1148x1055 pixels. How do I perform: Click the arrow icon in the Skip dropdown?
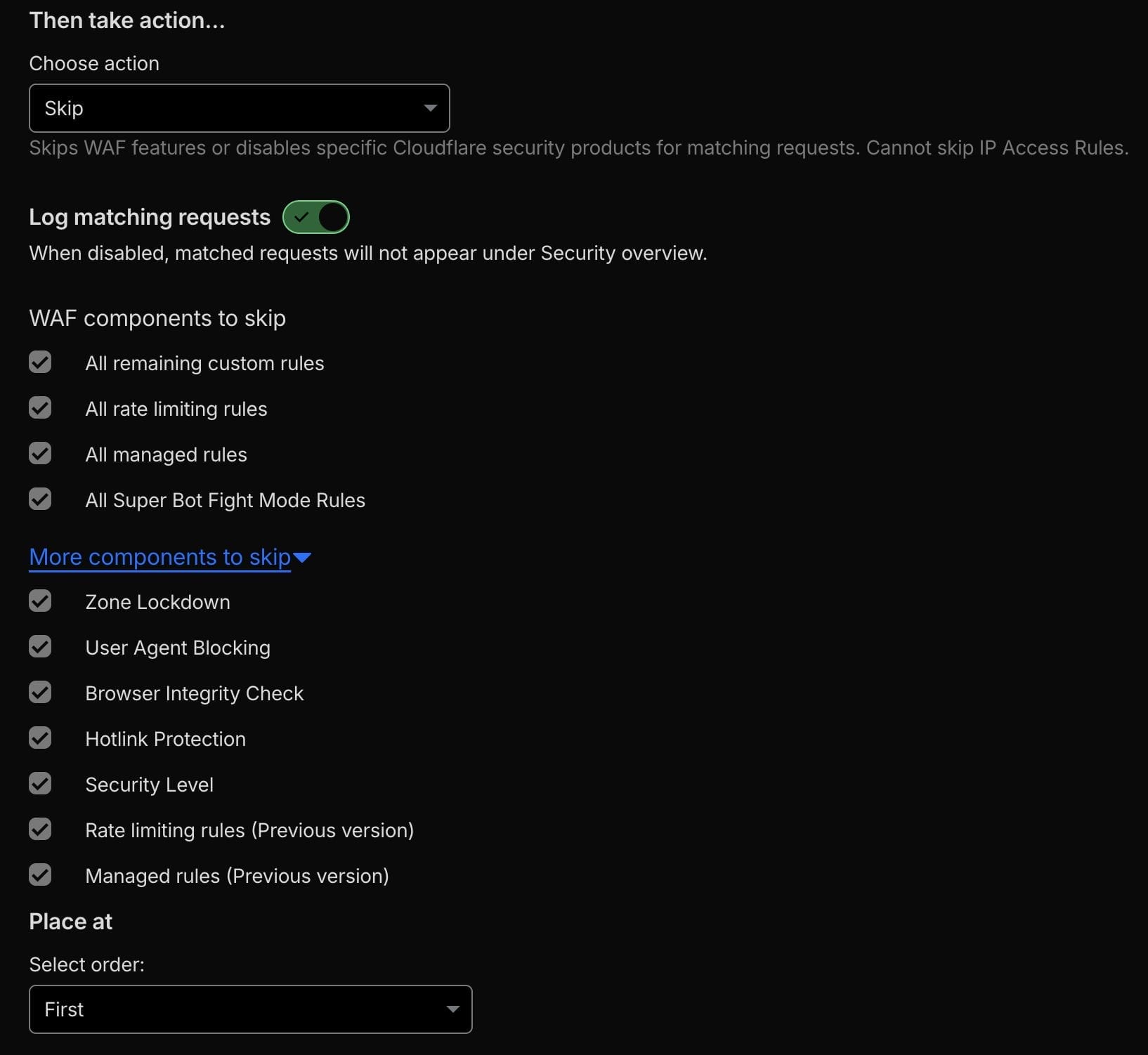tap(430, 108)
